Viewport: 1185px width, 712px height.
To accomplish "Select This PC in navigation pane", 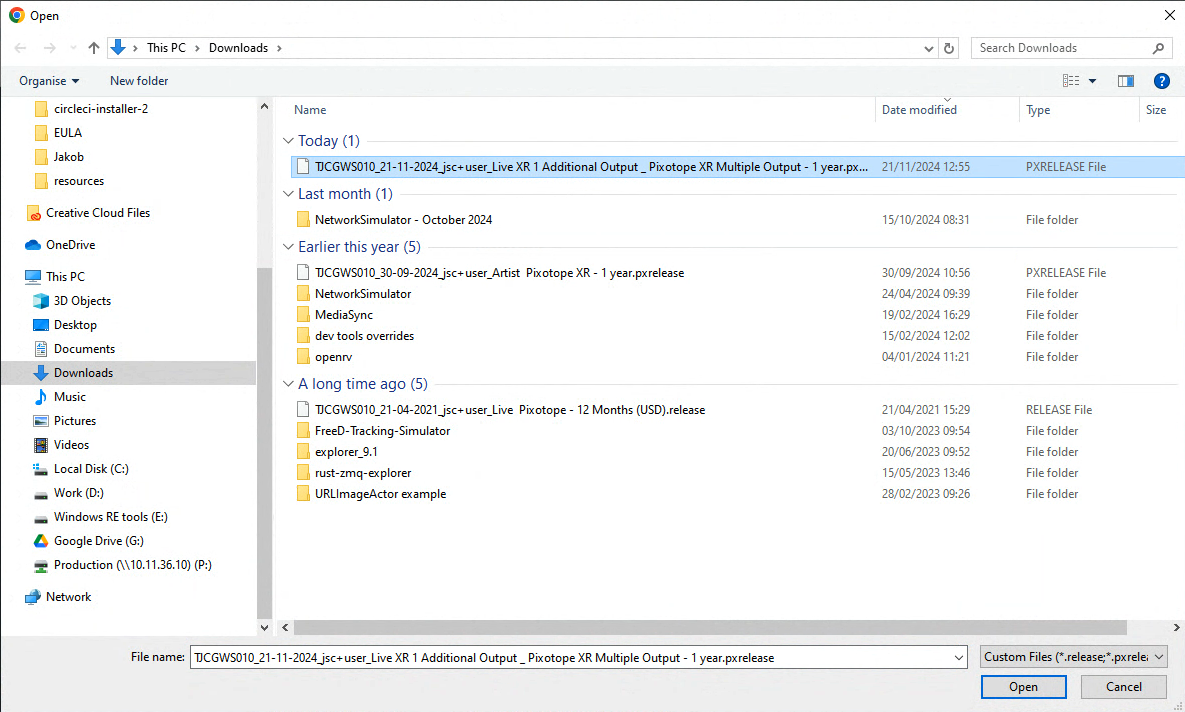I will click(x=65, y=277).
